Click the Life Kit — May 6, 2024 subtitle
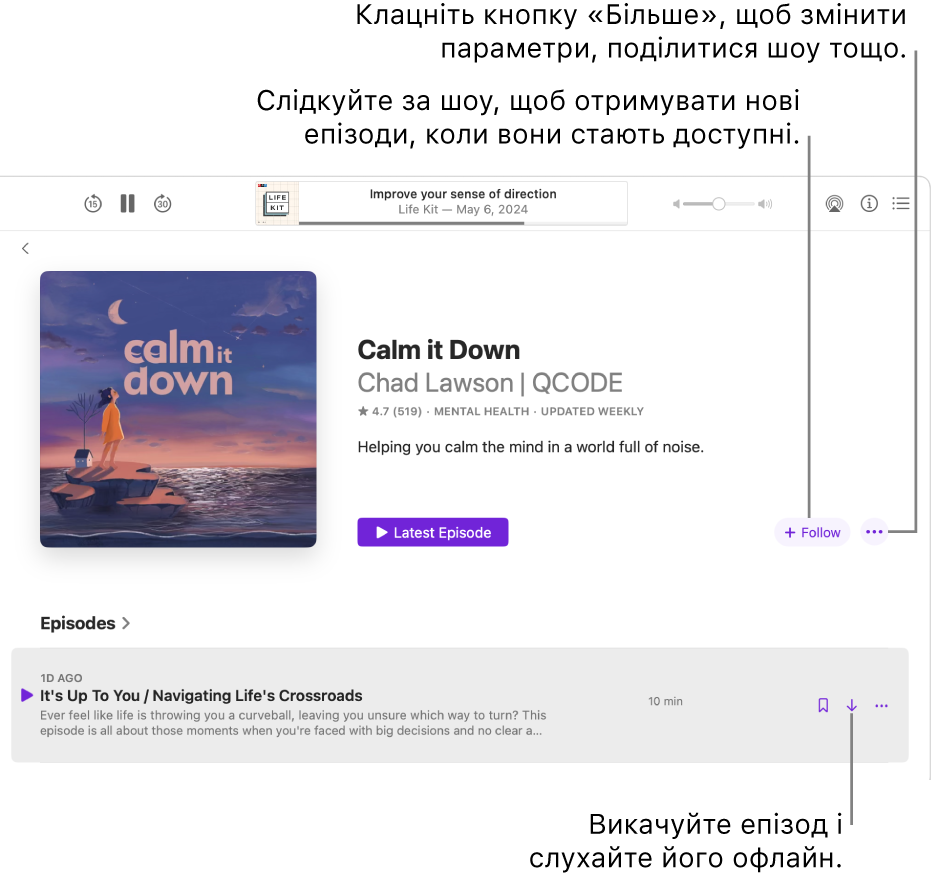The width and height of the screenshot is (934, 880). coord(463,209)
